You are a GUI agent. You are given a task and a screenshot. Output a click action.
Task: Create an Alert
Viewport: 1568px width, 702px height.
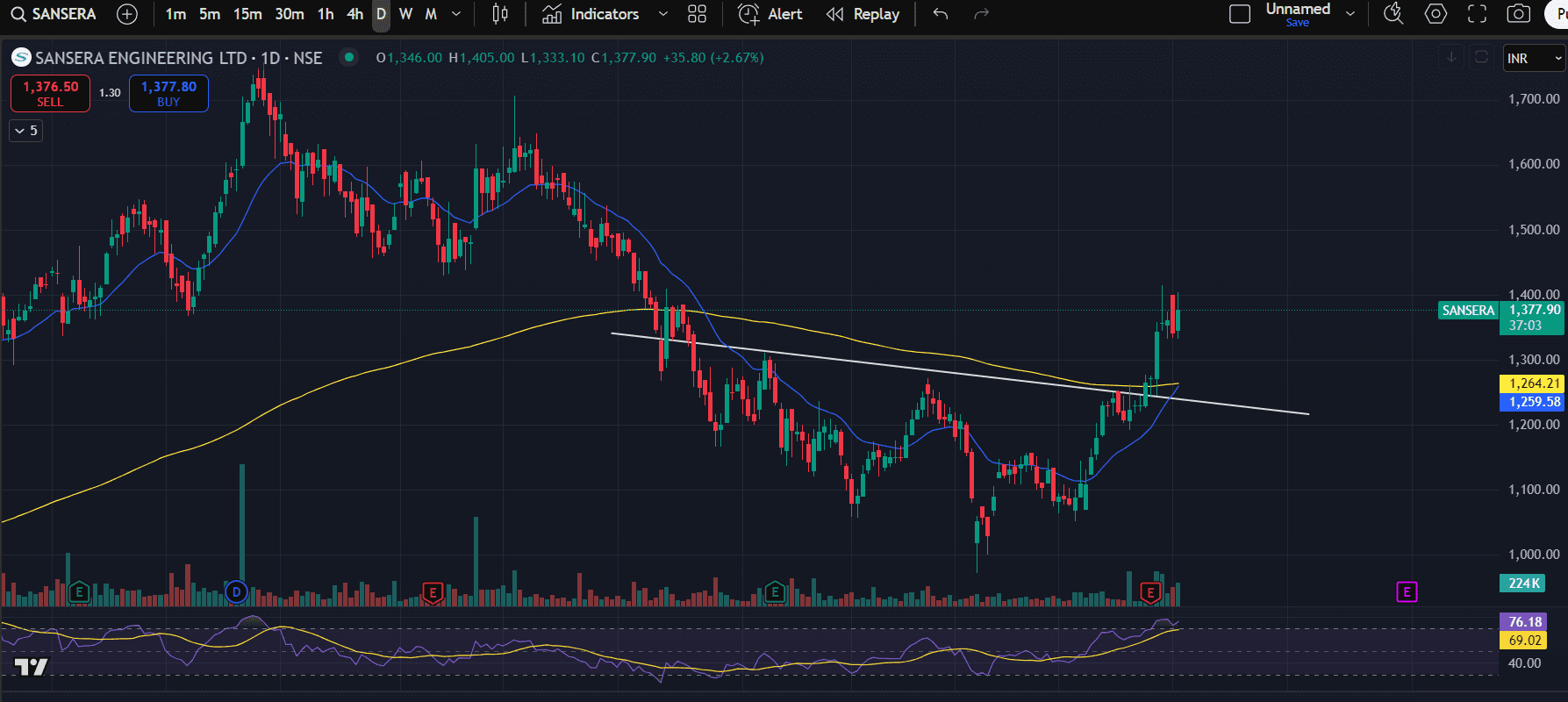pyautogui.click(x=770, y=14)
